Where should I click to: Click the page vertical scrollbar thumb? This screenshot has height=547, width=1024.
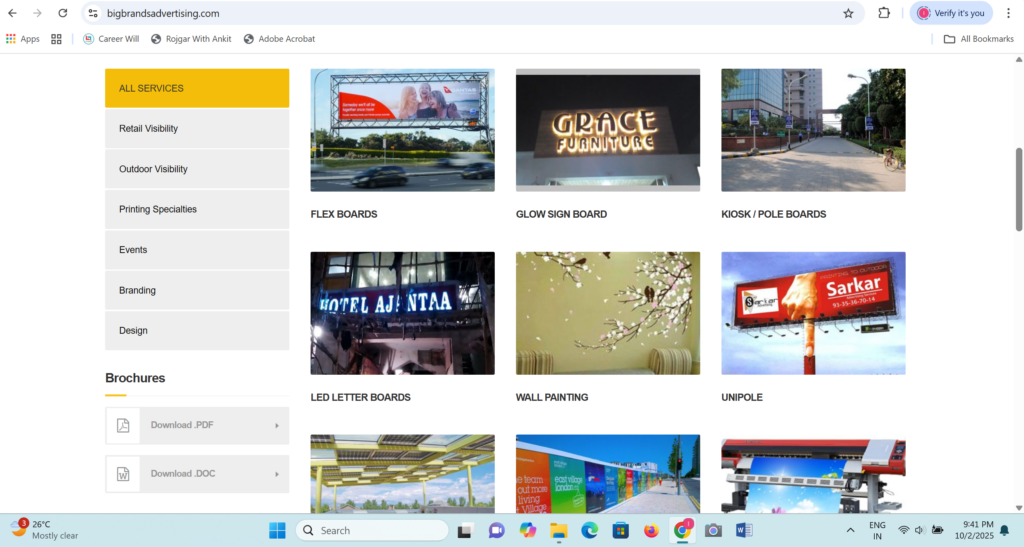pos(1019,189)
